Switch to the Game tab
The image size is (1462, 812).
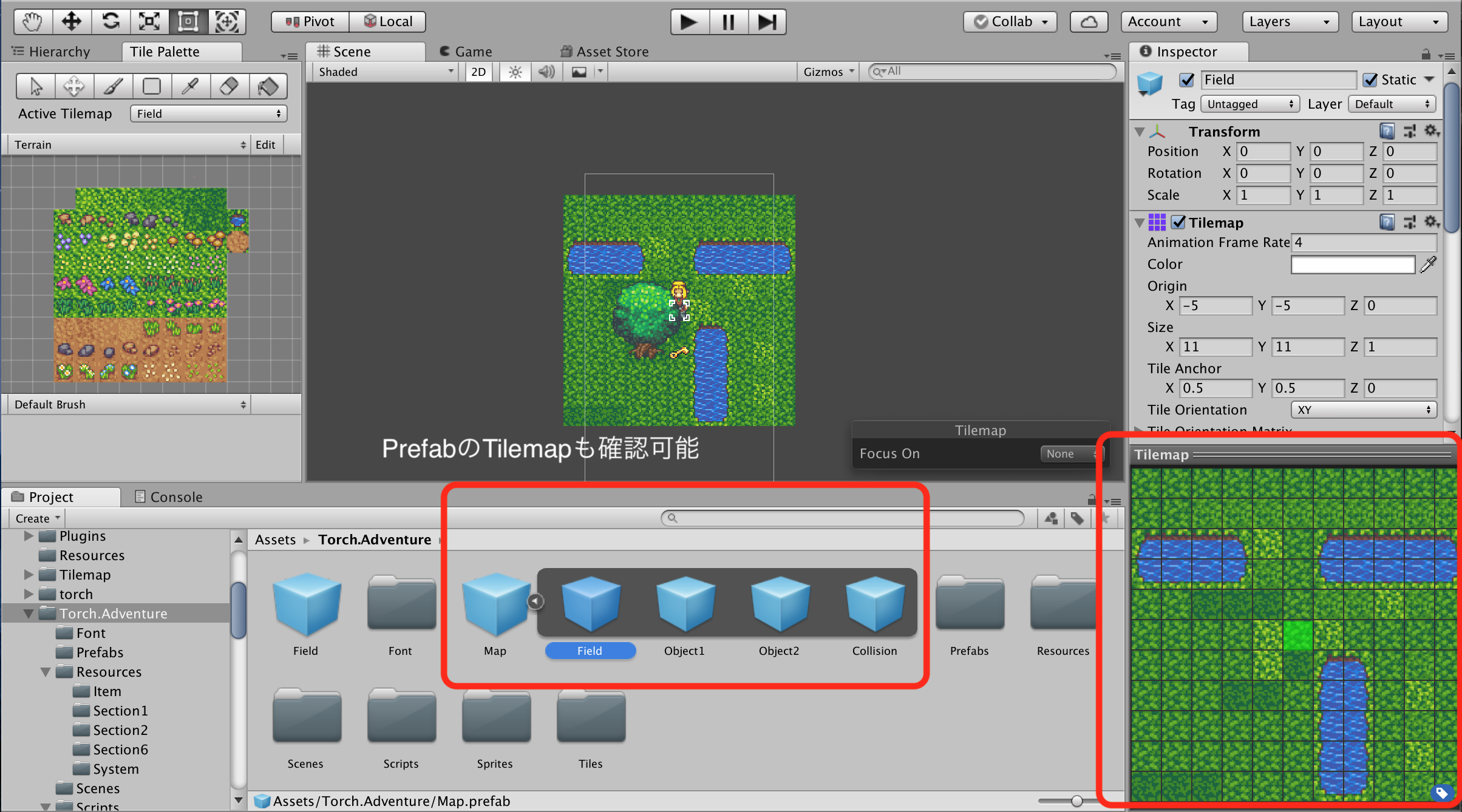pos(466,52)
